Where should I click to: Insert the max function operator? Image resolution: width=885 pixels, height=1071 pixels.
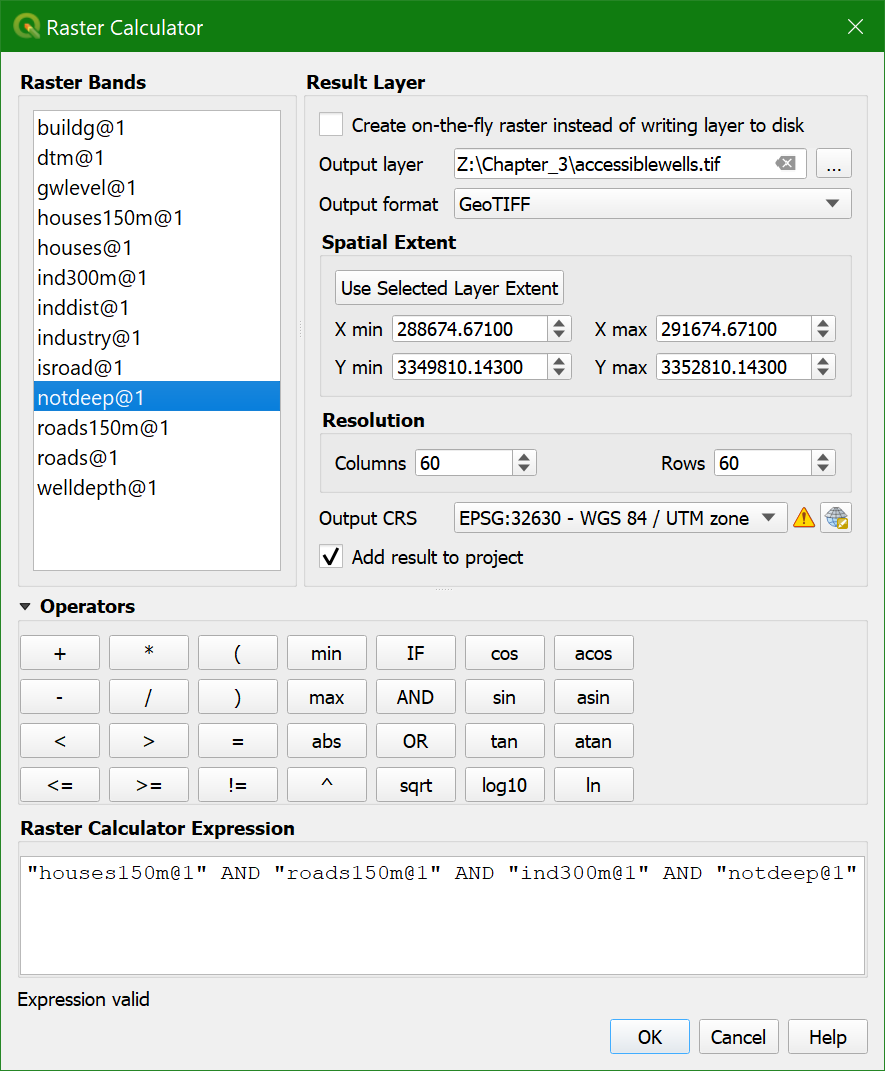[x=326, y=697]
